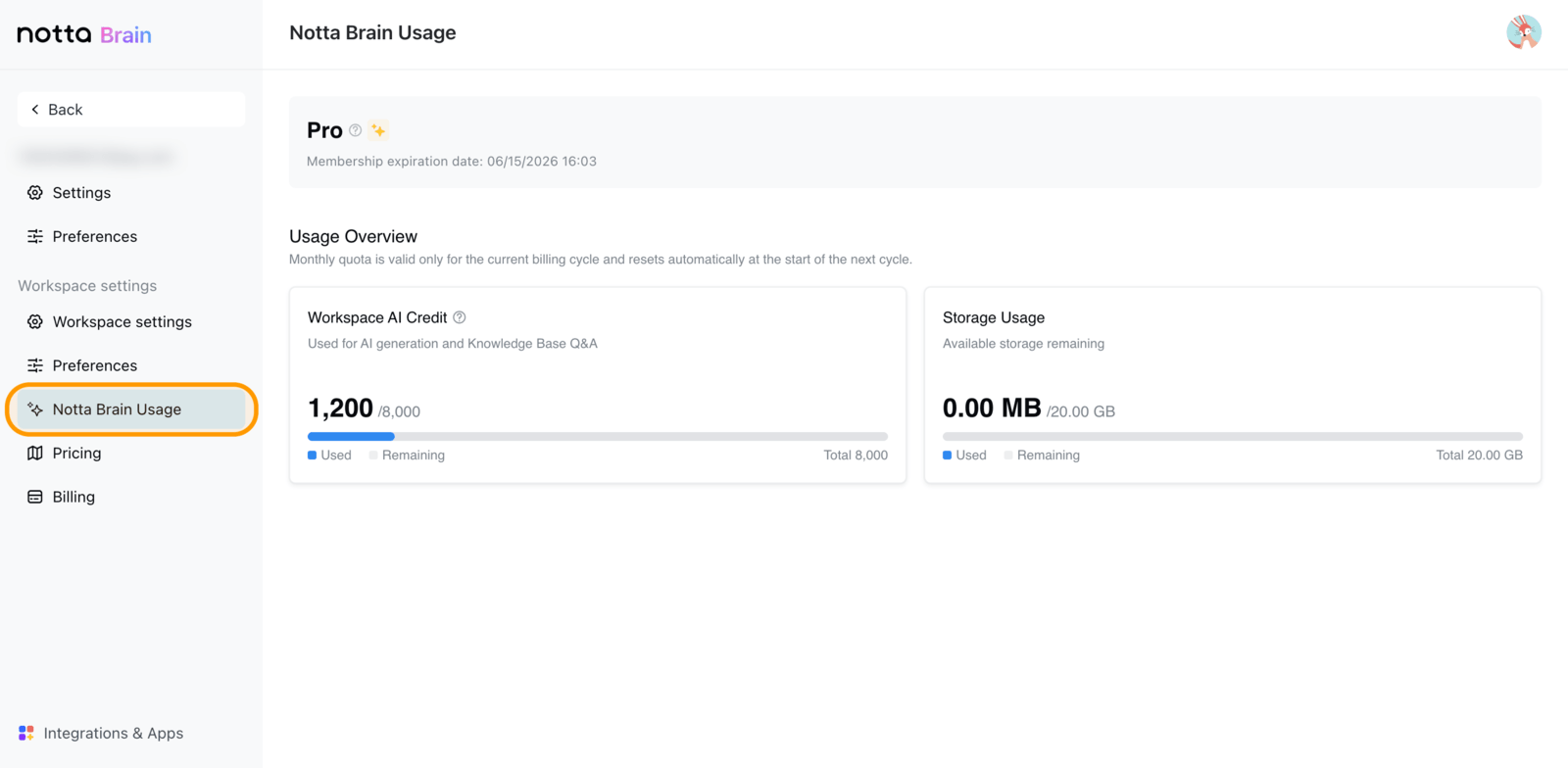This screenshot has height=768, width=1568.
Task: Open personal Settings in sidebar
Action: 131,193
